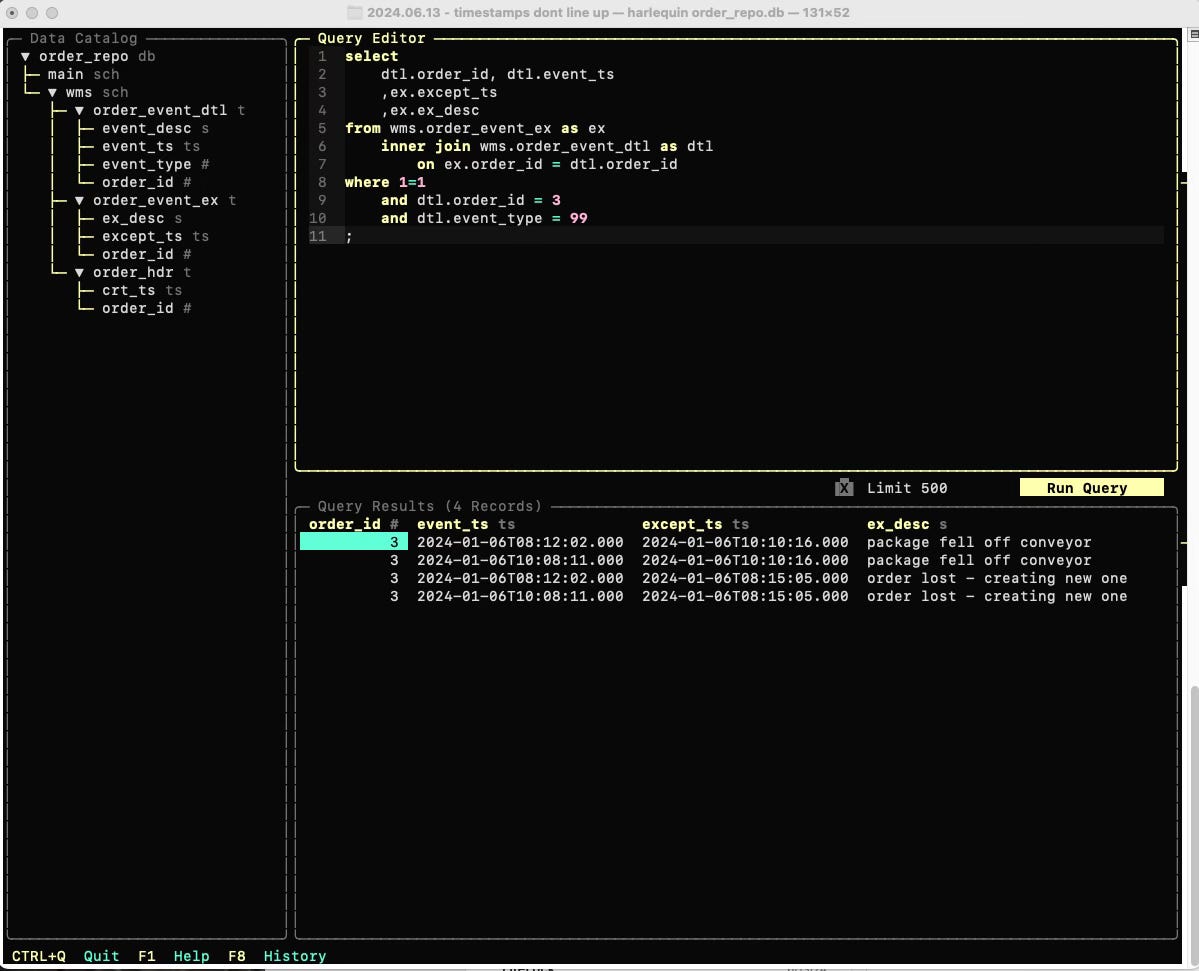Collapse the order_repo database node
This screenshot has height=971, width=1199.
(25, 57)
